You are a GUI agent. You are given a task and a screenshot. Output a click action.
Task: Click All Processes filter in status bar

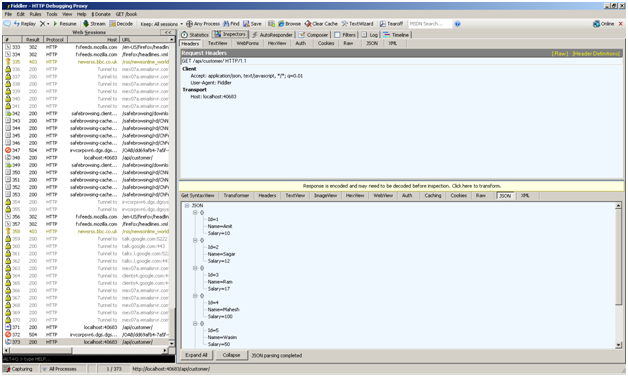(60, 369)
